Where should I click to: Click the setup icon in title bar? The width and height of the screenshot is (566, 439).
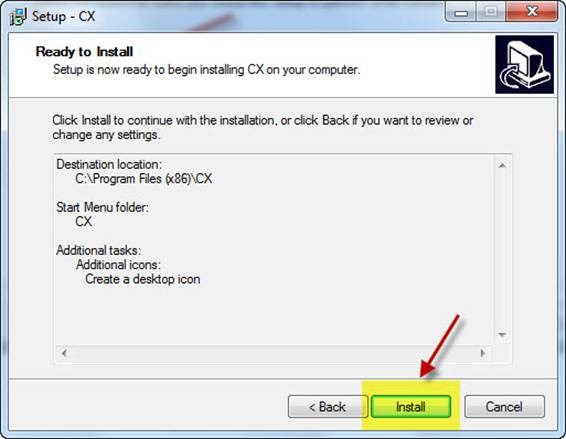18,17
